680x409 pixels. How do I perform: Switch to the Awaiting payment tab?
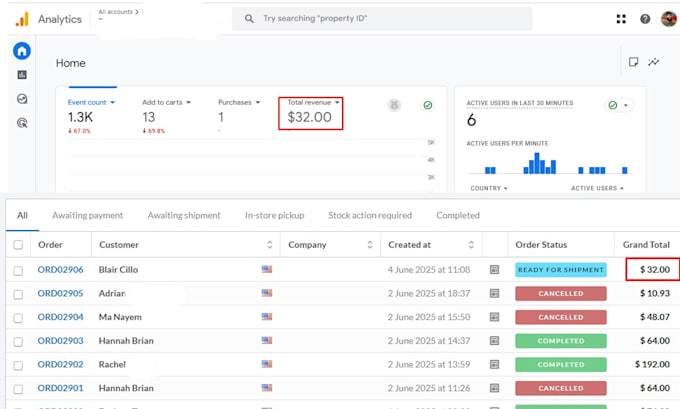click(x=88, y=215)
